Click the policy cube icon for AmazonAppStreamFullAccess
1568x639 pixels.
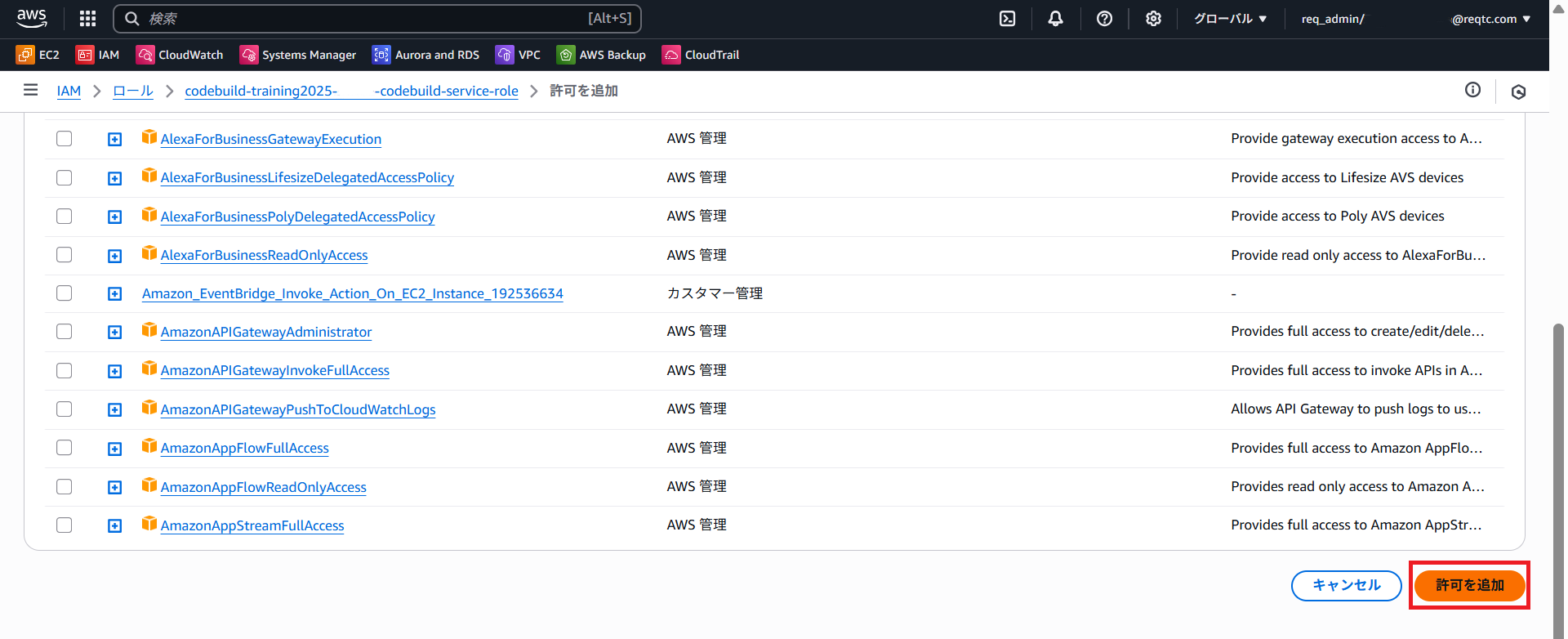[149, 523]
